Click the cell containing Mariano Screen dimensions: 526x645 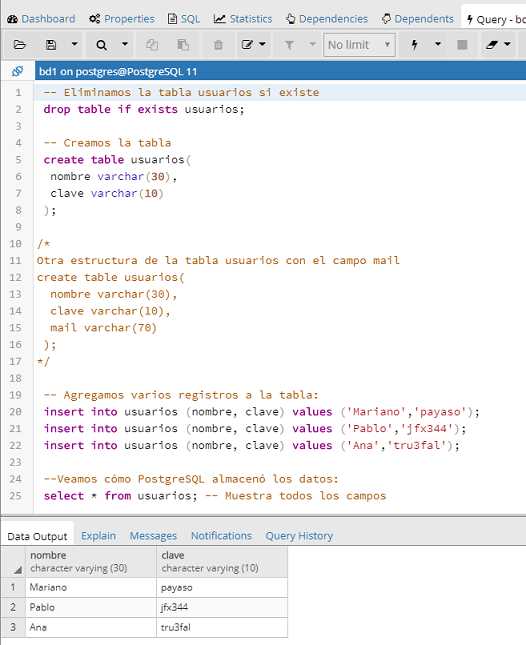click(91, 587)
